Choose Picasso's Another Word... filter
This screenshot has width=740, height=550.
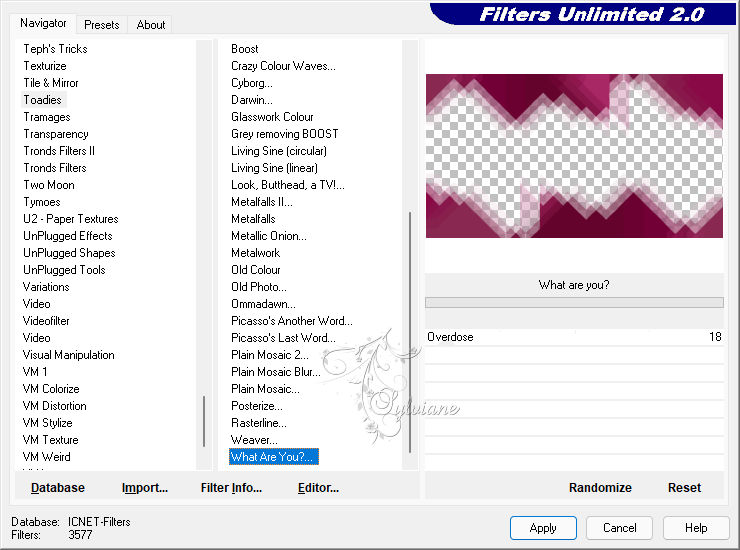[x=292, y=321]
